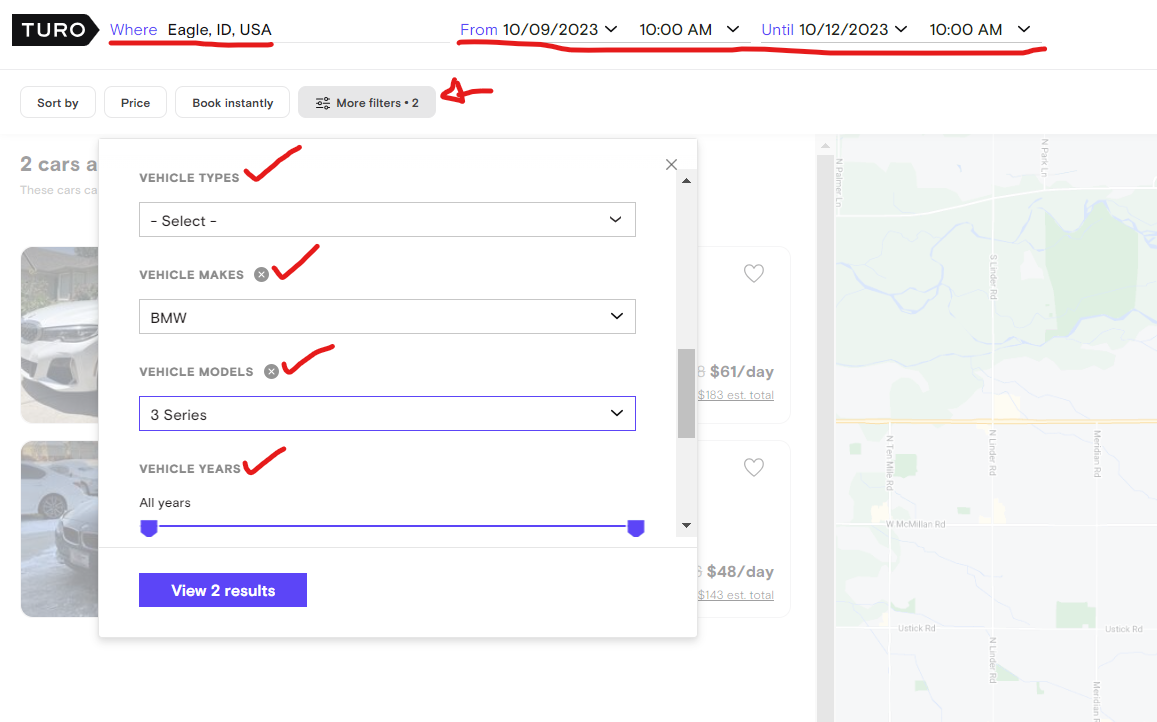Image resolution: width=1157 pixels, height=722 pixels.
Task: Click the $61/day price text
Action: (742, 371)
